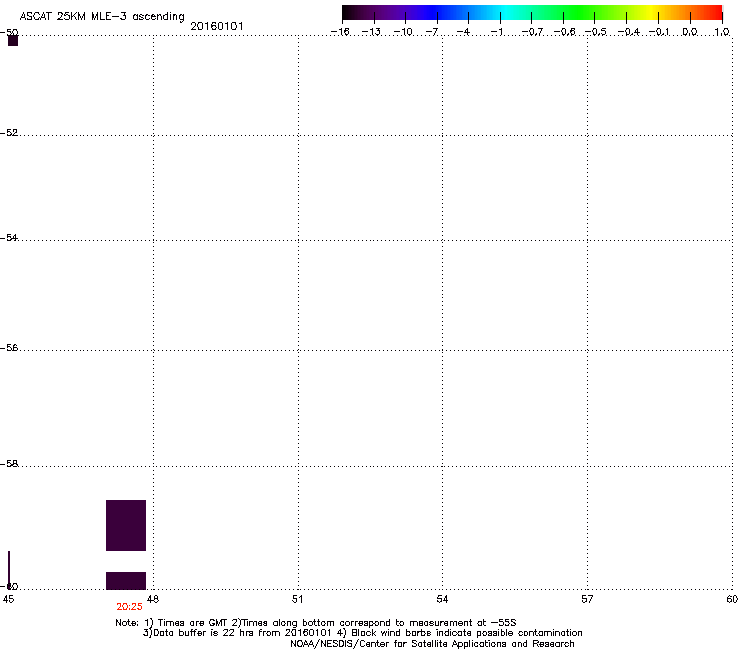Click the 0.0 colorbar tick label

[x=690, y=32]
